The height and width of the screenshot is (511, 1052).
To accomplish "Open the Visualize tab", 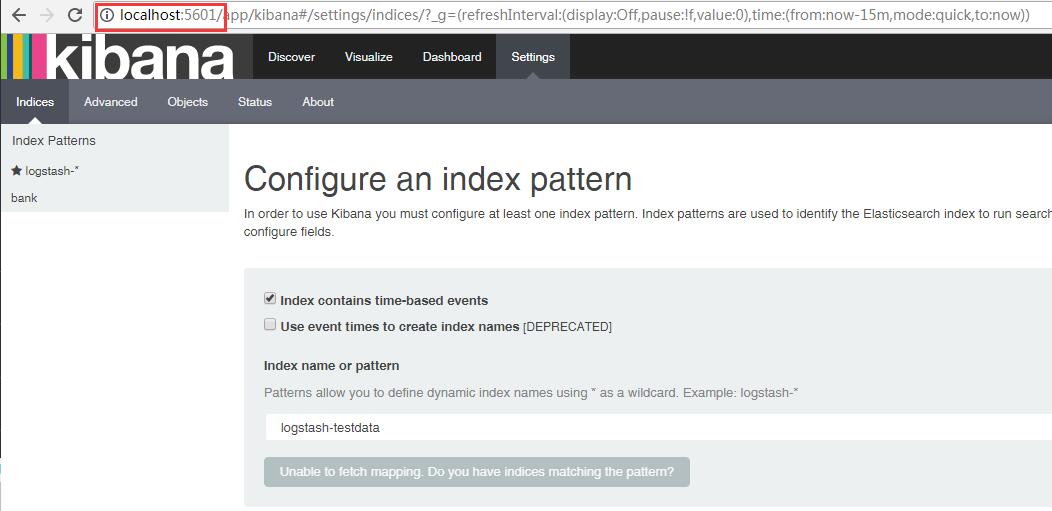I will [368, 57].
